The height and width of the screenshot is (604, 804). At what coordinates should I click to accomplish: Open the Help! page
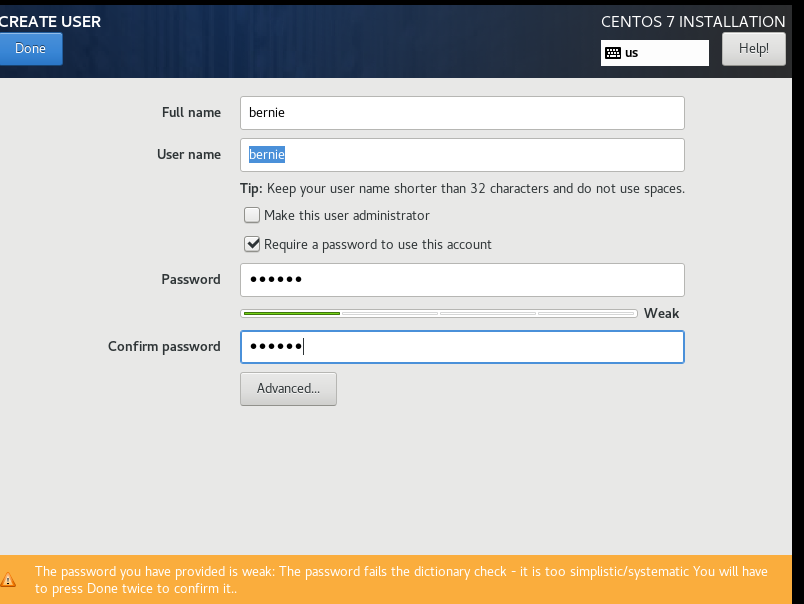tap(753, 49)
